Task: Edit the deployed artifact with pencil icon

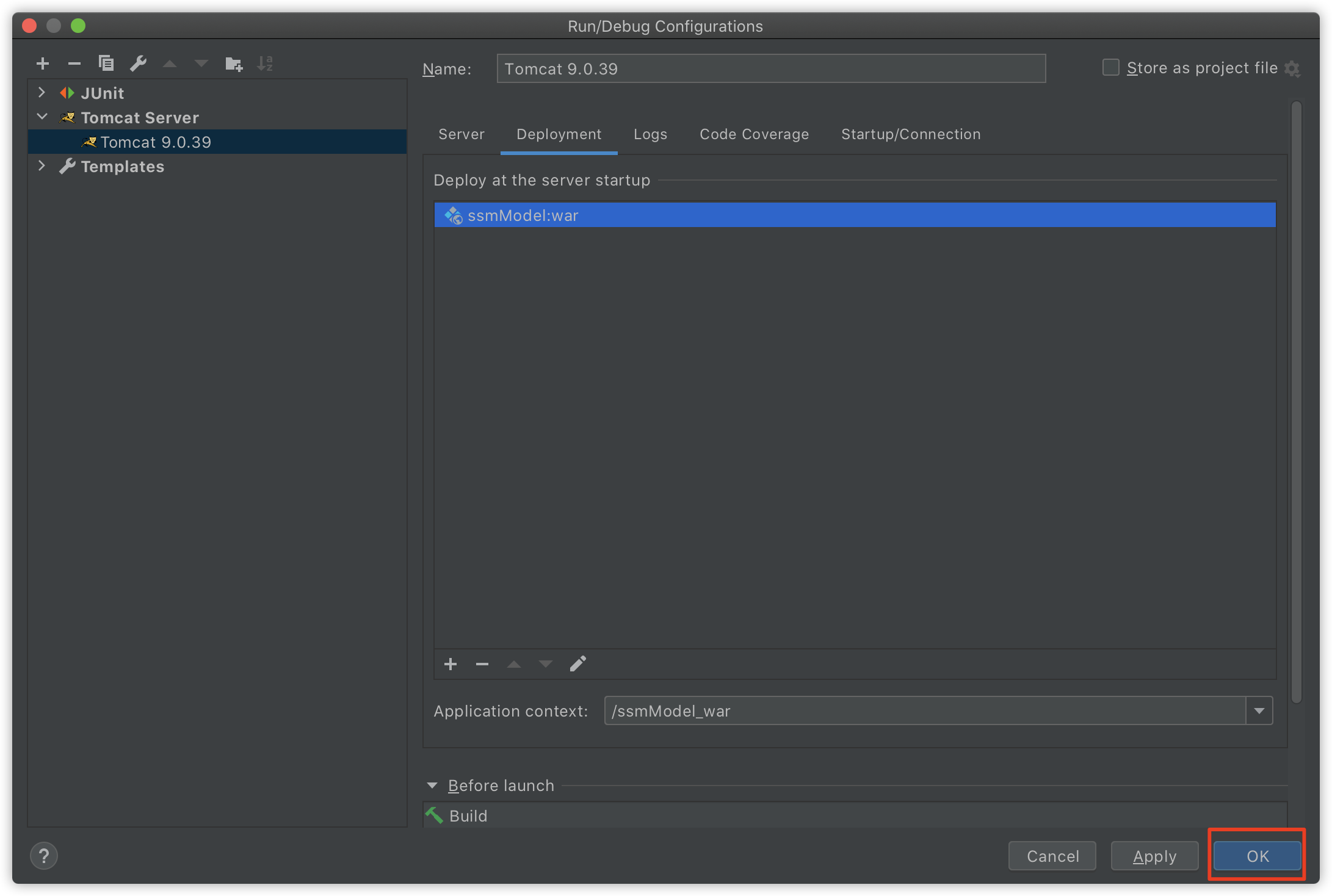Action: click(577, 664)
